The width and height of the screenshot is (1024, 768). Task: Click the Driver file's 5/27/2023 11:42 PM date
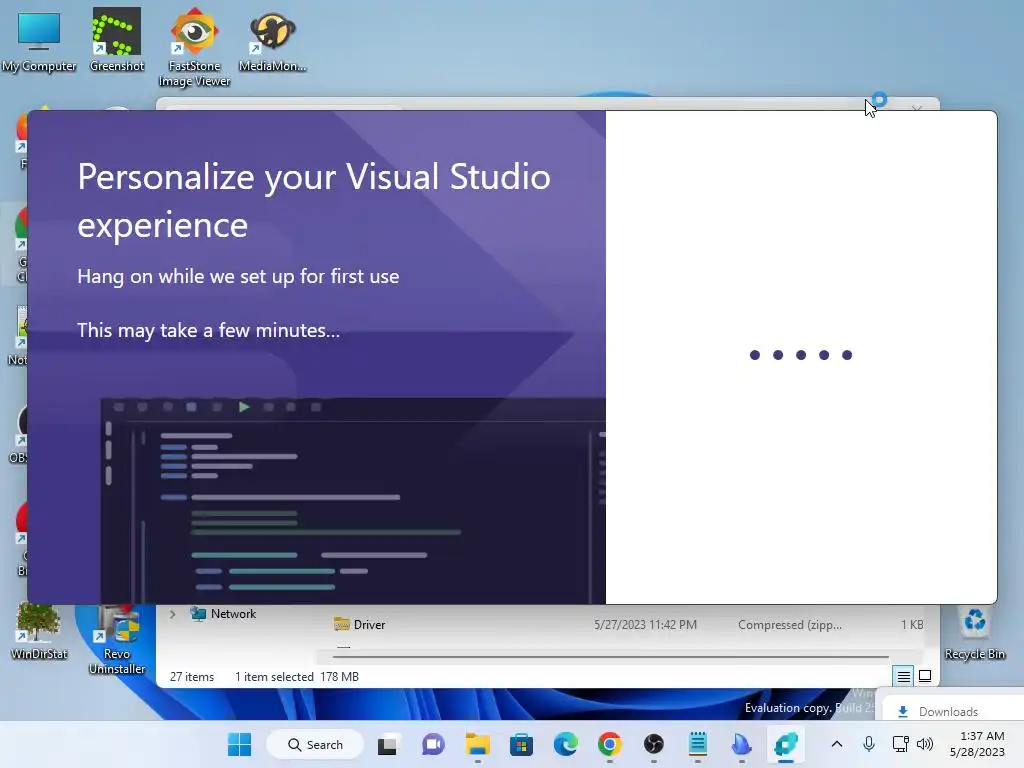point(645,625)
